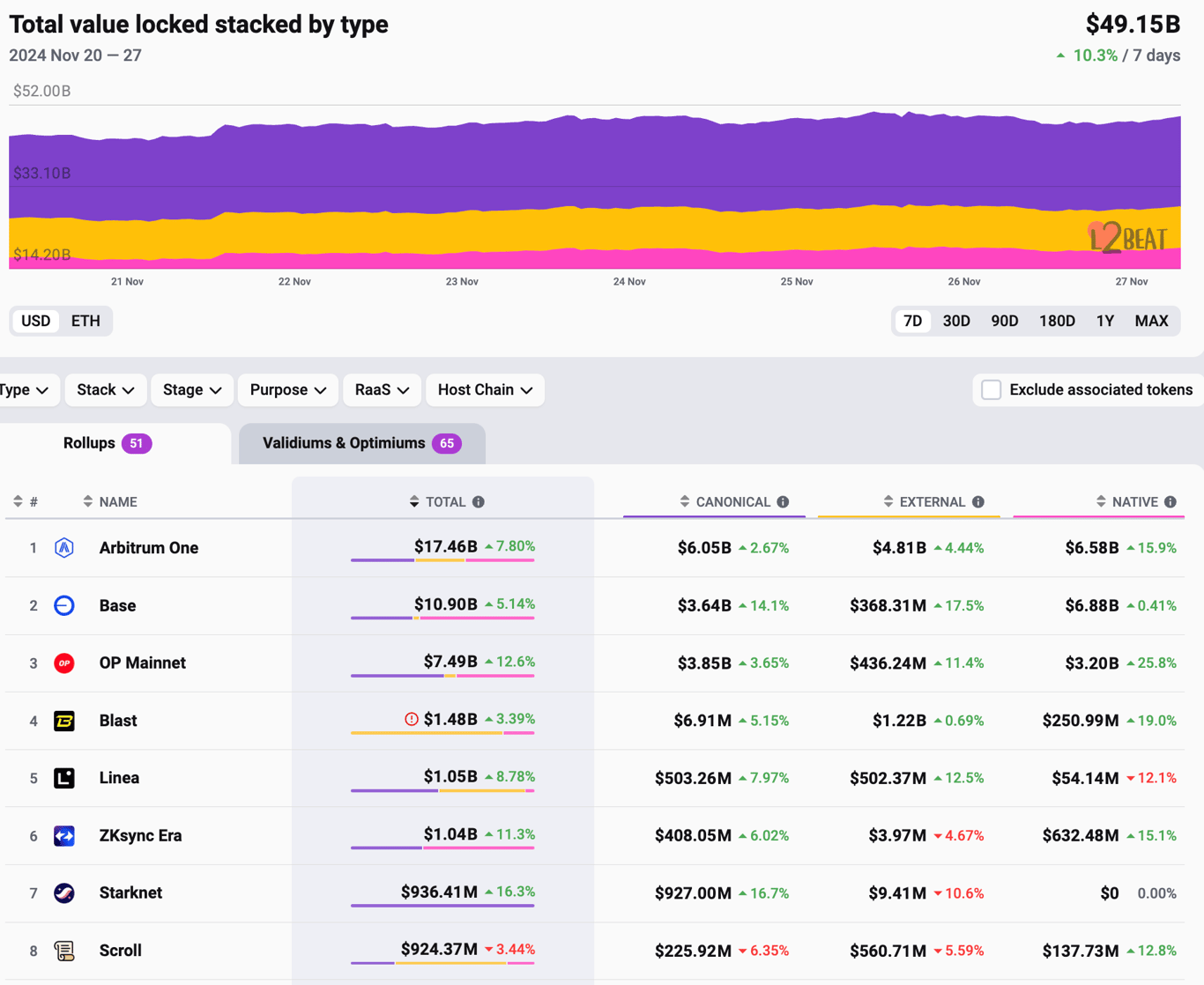Click Linea TVL breakdown bar
This screenshot has height=985, width=1204.
(442, 790)
